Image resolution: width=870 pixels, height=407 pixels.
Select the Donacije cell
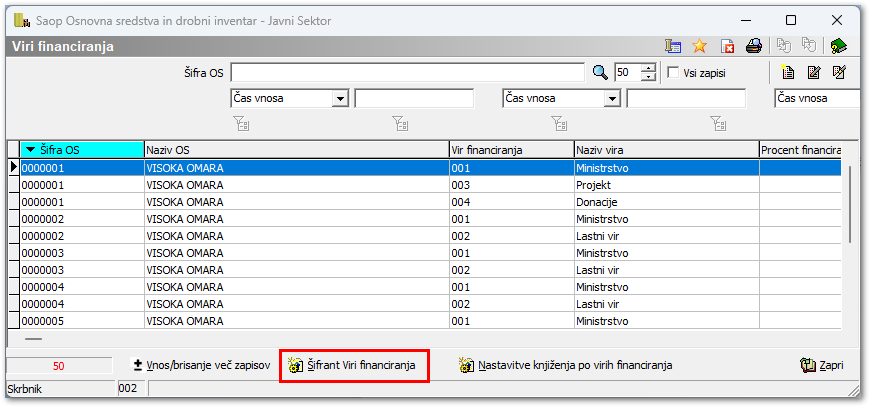point(666,202)
